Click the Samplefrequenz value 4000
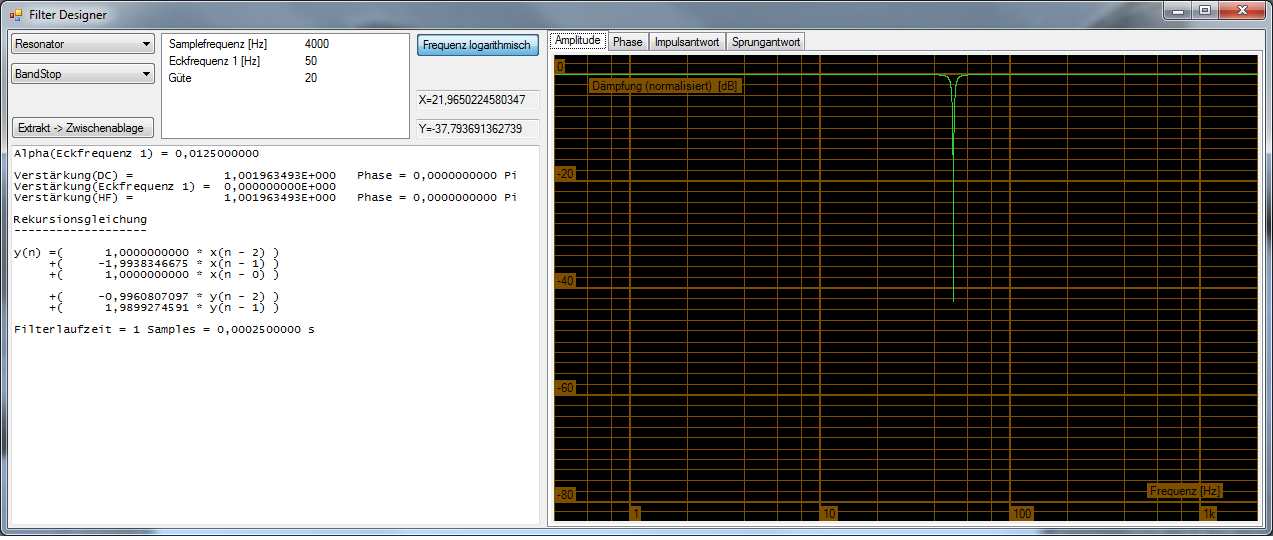The height and width of the screenshot is (540, 1273). pos(317,44)
